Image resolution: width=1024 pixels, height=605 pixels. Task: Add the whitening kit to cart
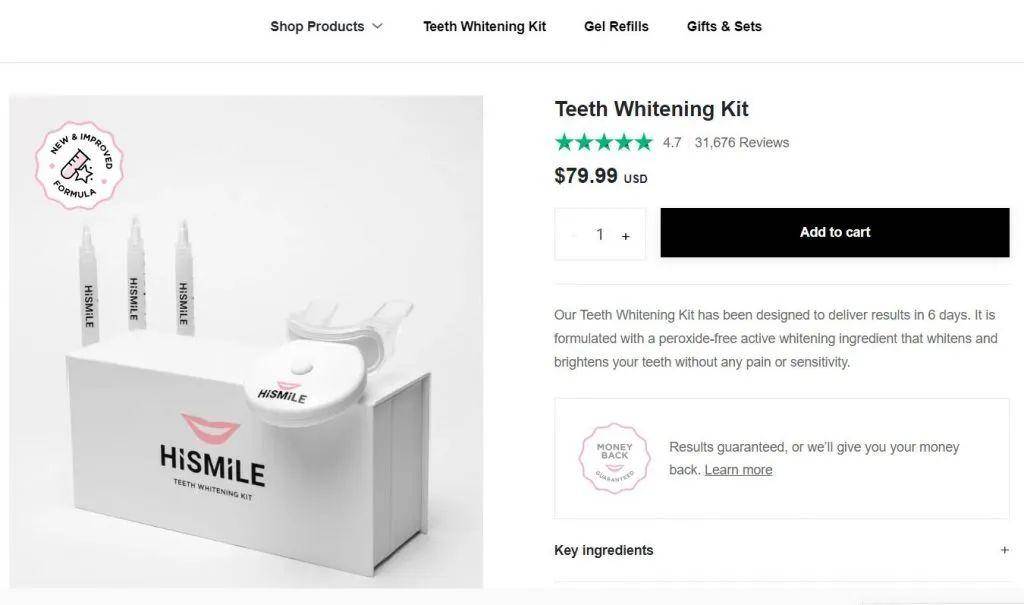835,233
